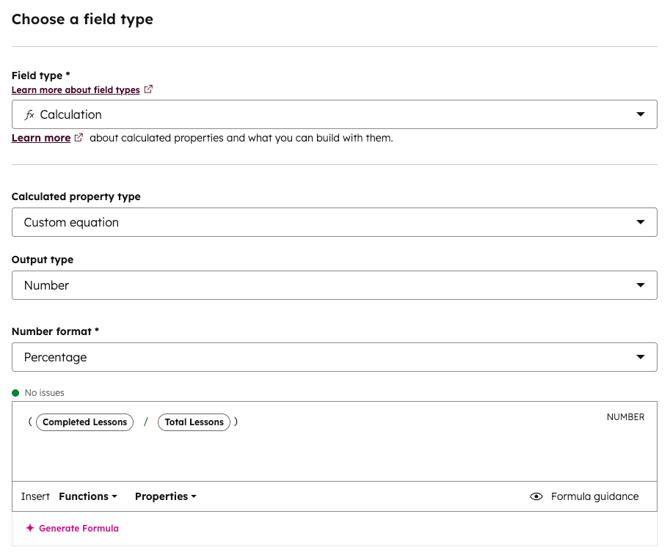Click the eye icon for Formula guidance
670x555 pixels.
[x=536, y=496]
